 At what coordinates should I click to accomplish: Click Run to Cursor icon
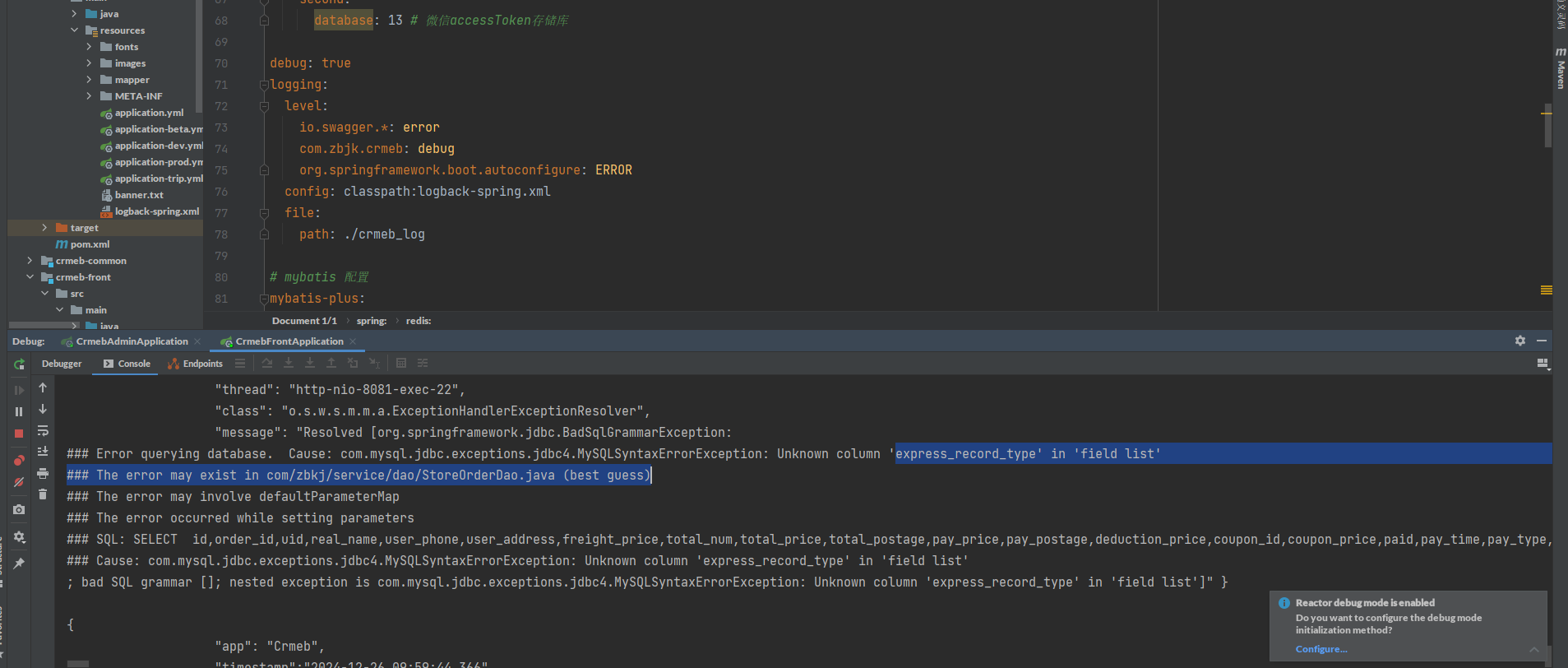tap(374, 363)
